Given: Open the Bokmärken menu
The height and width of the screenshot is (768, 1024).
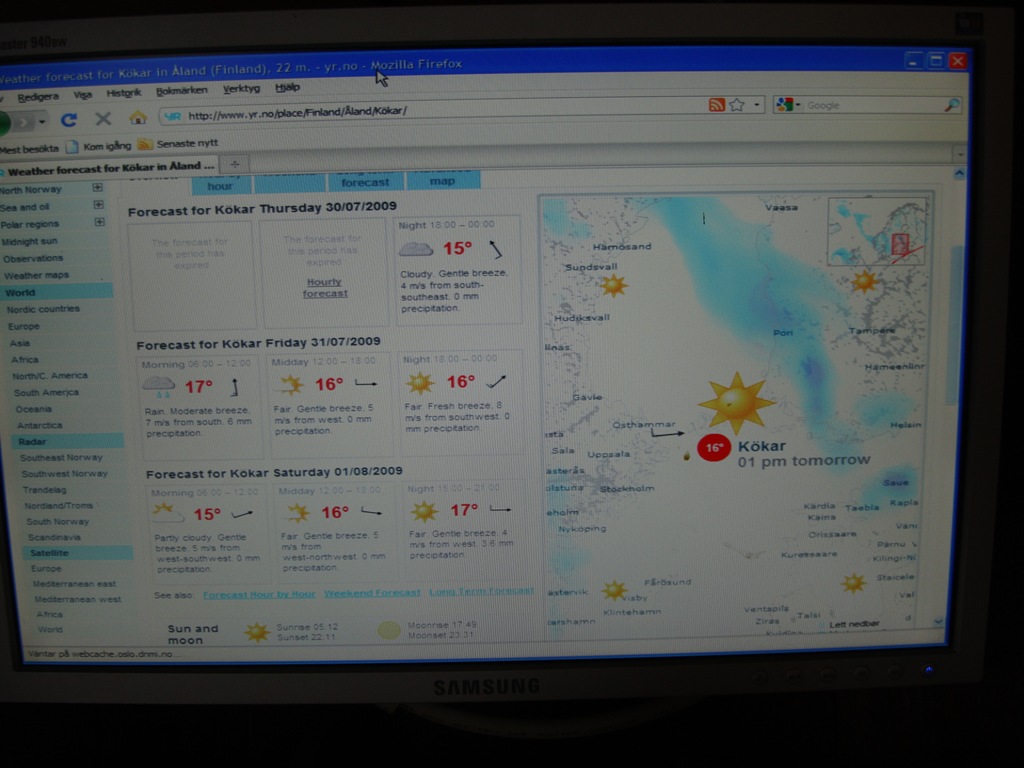Looking at the screenshot, I should coord(182,90).
